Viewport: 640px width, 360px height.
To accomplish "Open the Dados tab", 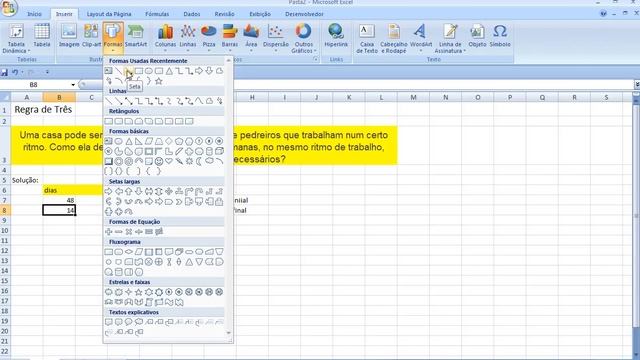I will coord(191,14).
